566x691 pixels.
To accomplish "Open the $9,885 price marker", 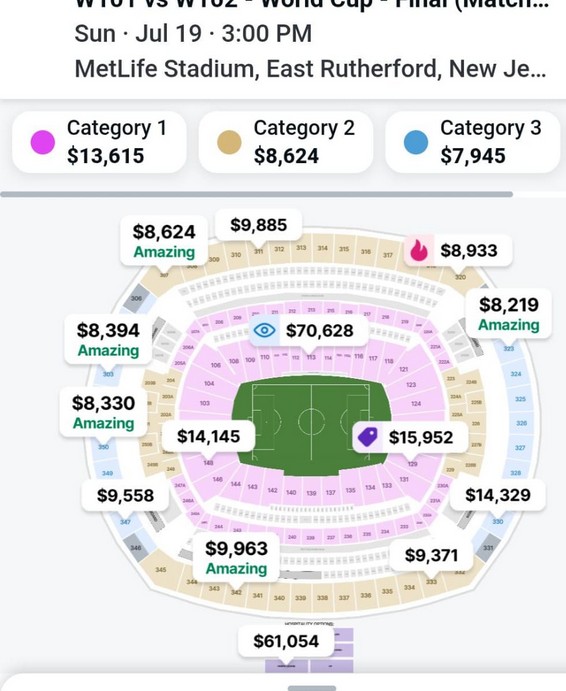I will tap(259, 225).
